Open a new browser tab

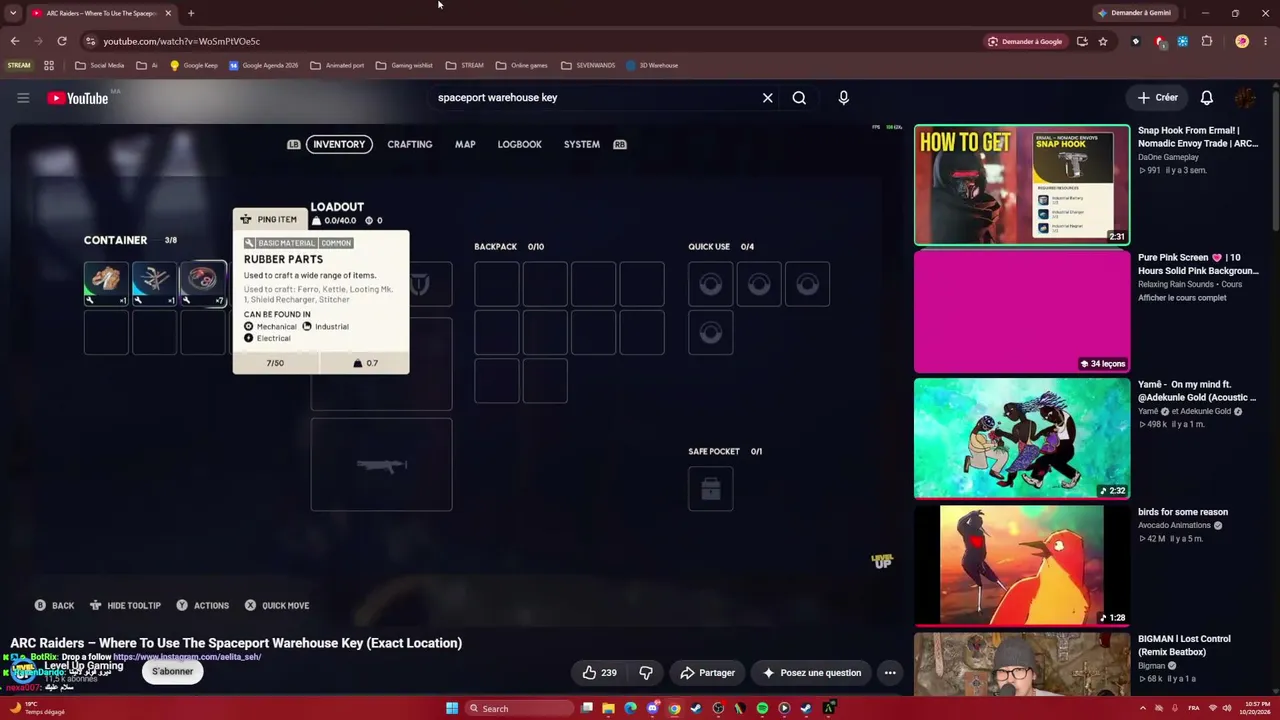click(191, 13)
